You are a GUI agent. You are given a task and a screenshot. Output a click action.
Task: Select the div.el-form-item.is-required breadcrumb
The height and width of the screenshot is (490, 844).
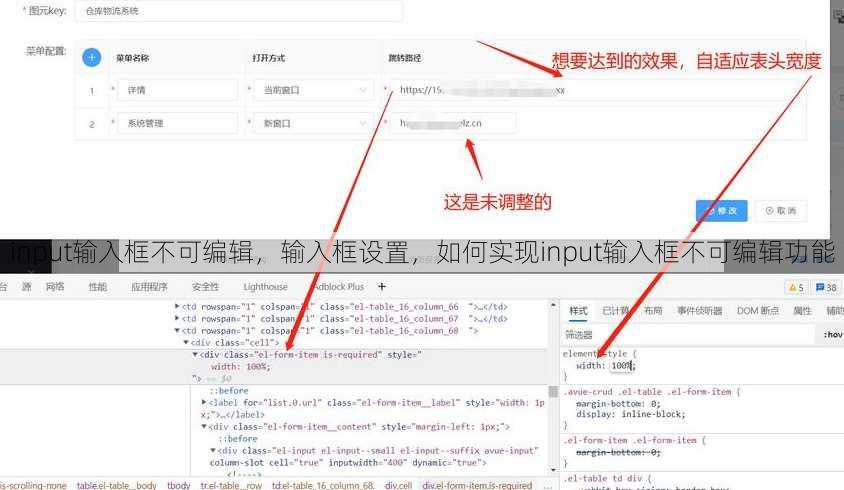coord(477,485)
